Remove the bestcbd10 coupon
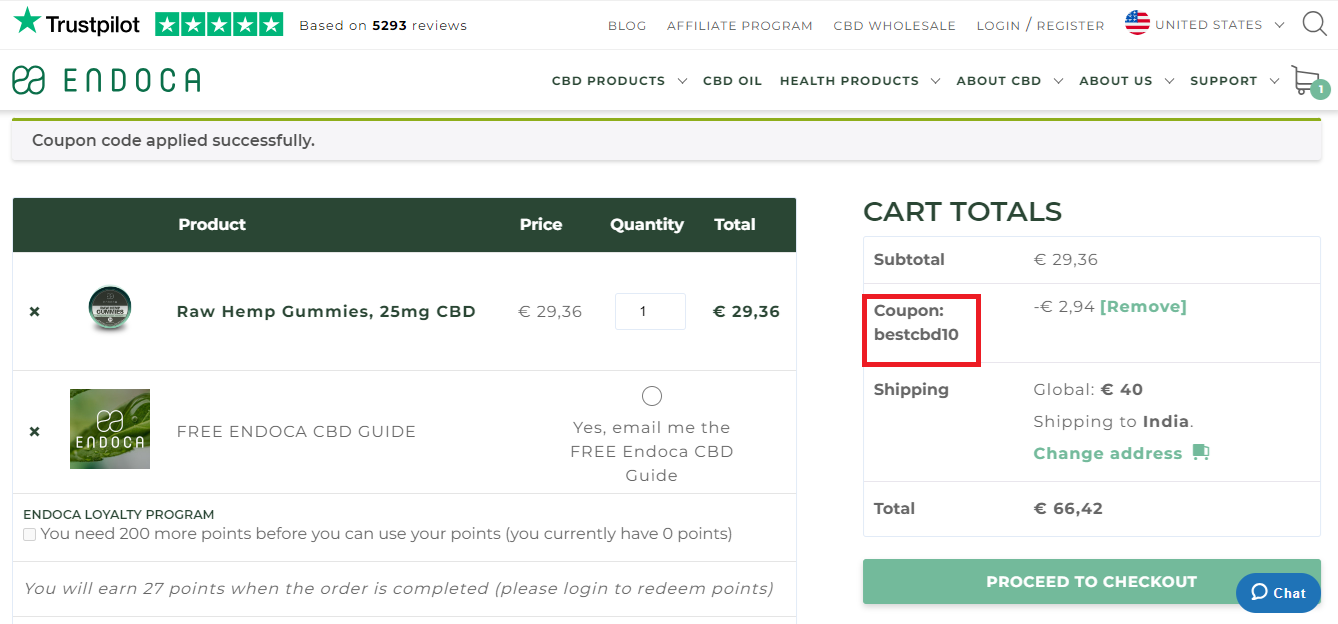 (1143, 306)
